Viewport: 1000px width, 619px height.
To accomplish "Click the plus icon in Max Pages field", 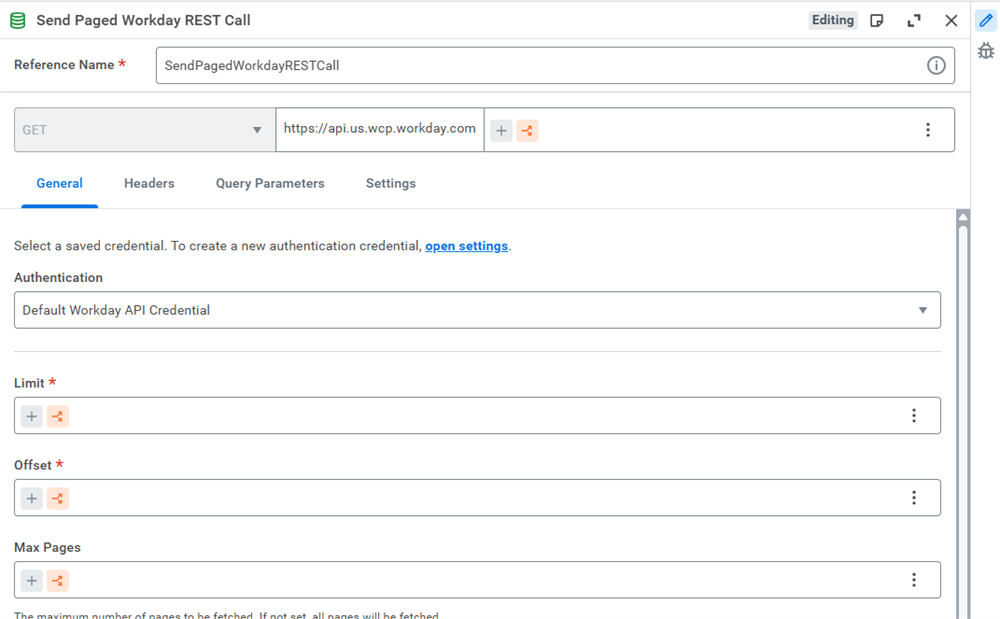I will point(31,581).
